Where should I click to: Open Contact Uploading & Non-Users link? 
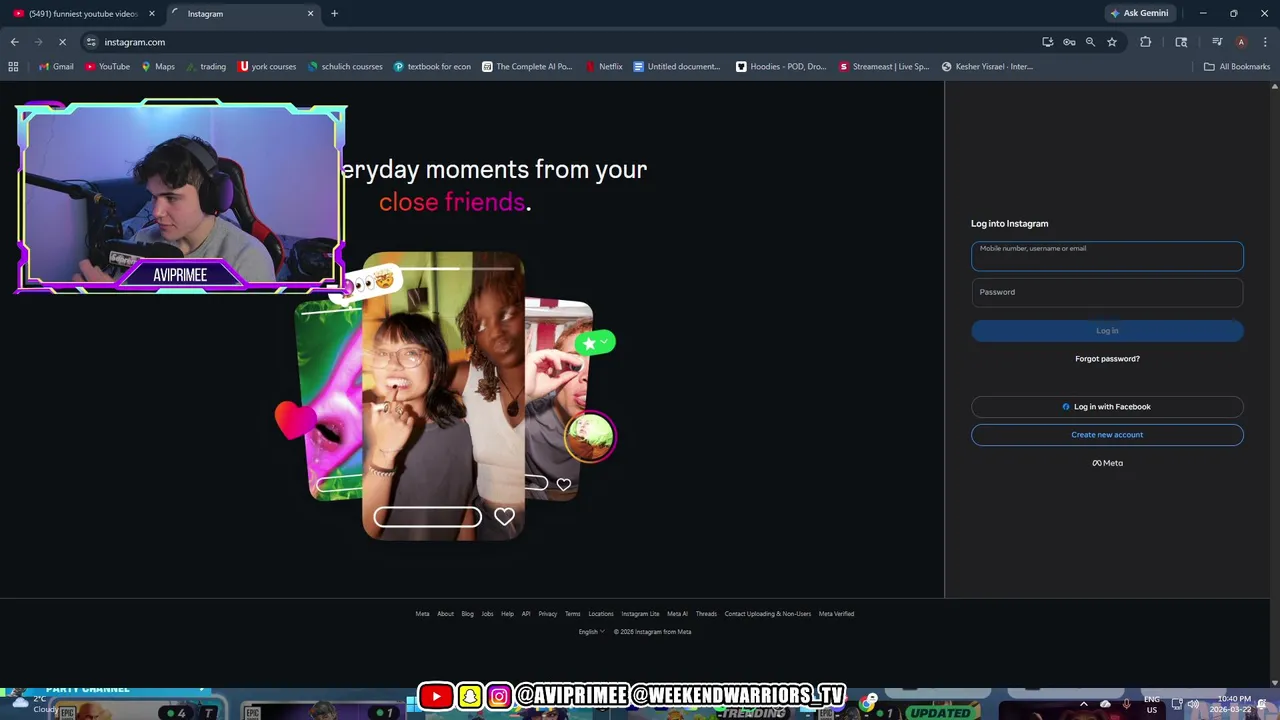[768, 614]
